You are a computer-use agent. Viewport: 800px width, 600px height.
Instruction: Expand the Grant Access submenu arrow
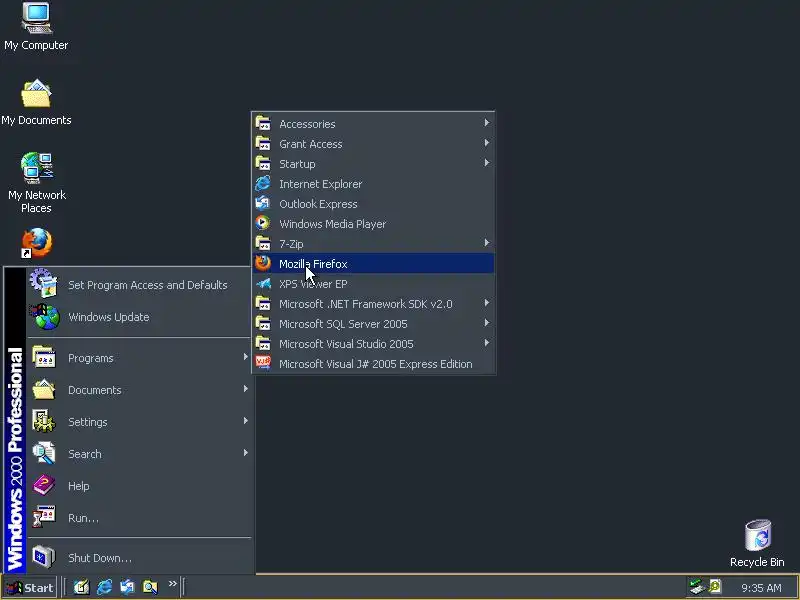pyautogui.click(x=487, y=143)
